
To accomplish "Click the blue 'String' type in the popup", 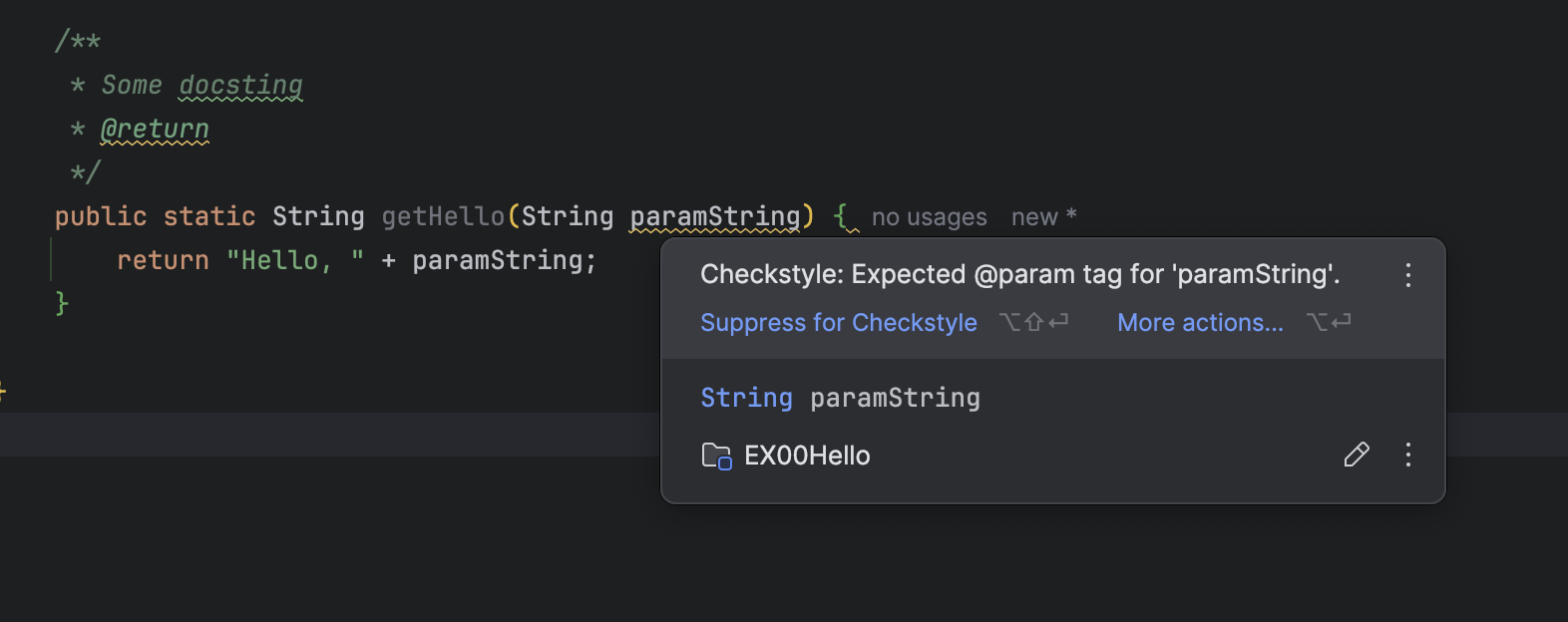I will coord(746,398).
